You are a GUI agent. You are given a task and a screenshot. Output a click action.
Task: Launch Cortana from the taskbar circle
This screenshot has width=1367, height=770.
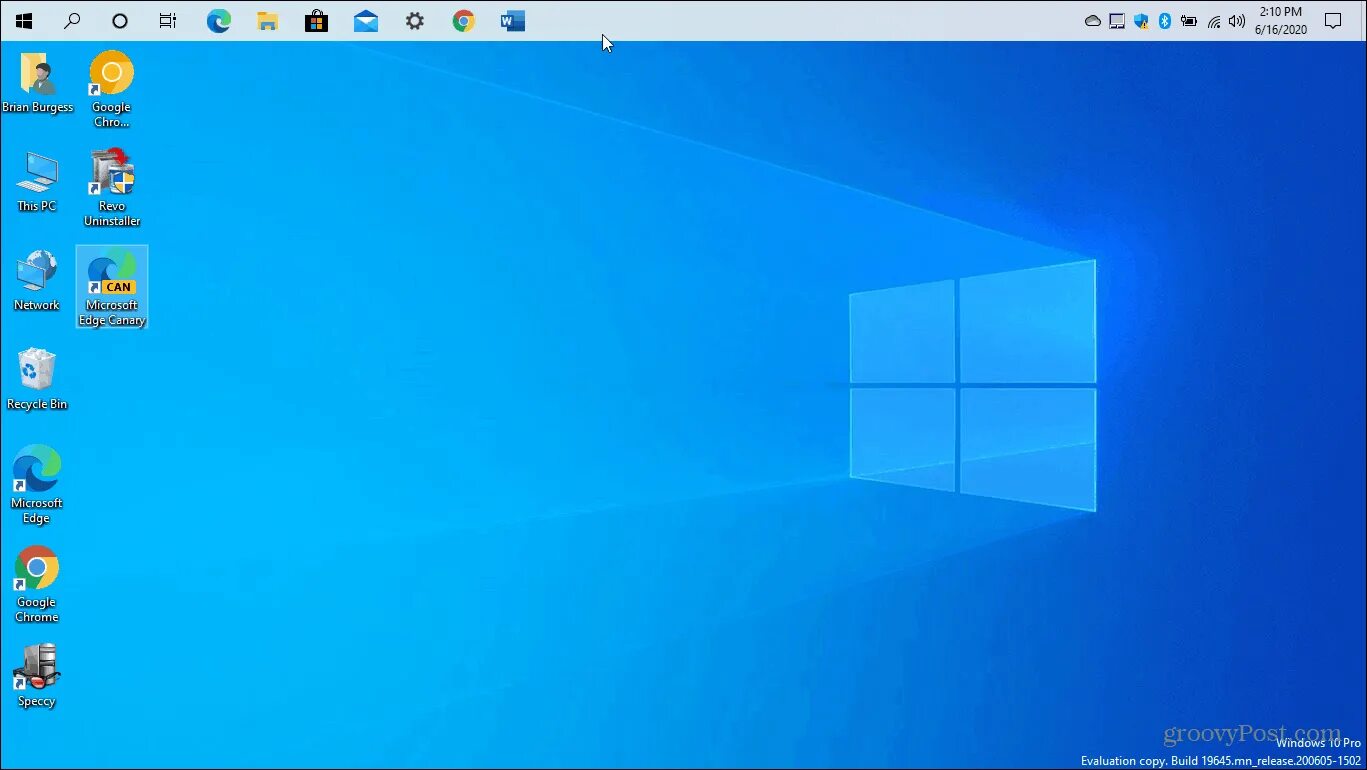click(120, 21)
